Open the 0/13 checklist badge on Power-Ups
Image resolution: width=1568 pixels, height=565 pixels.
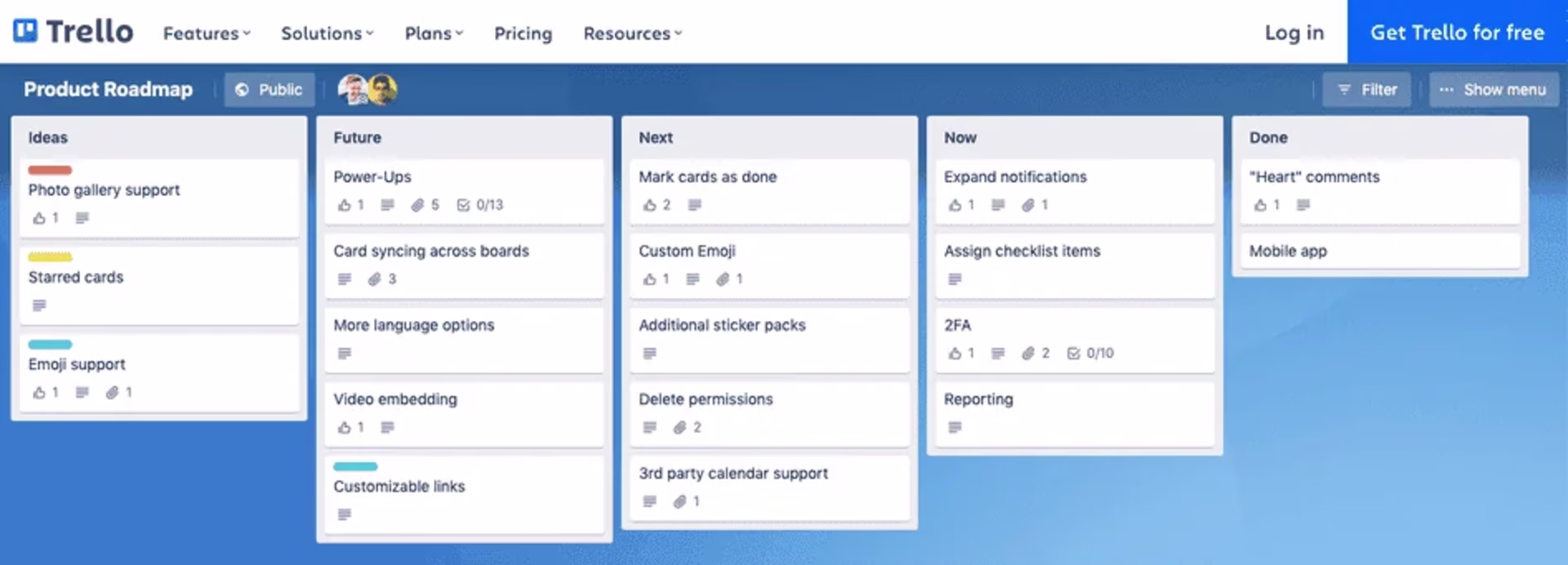point(480,205)
